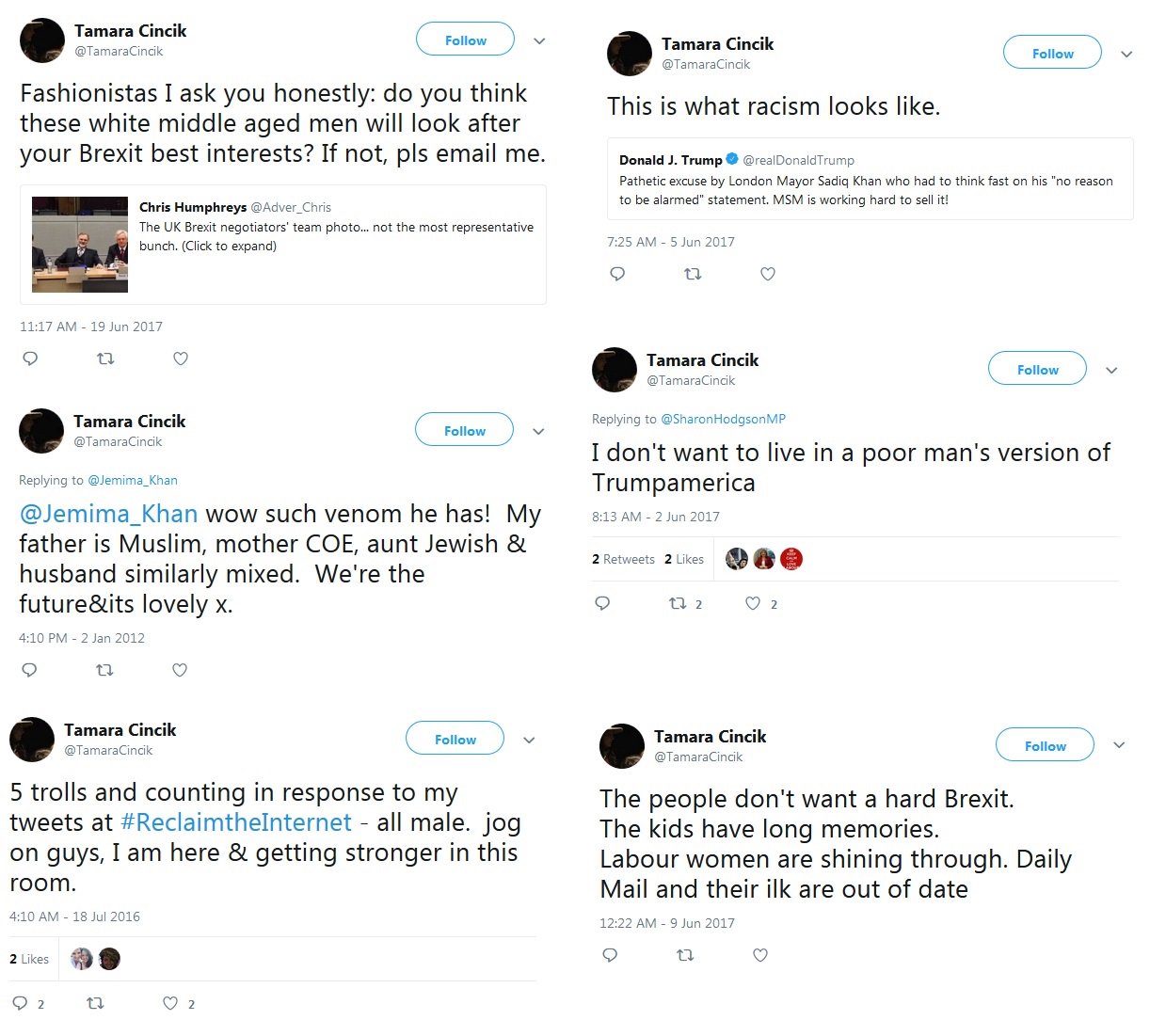Open the Brexit negotiators photo thumbnail

click(x=80, y=245)
